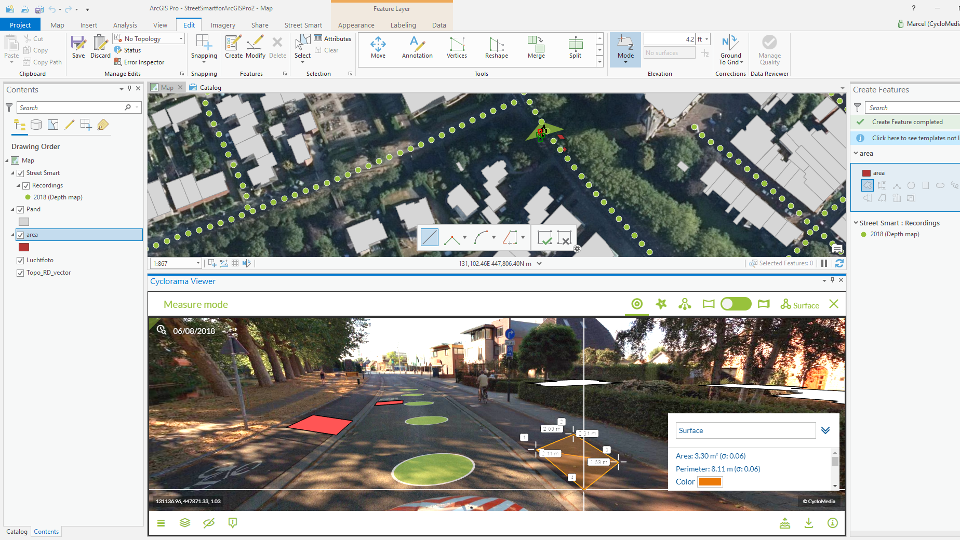This screenshot has width=960, height=540.
Task: Click the hamburger menu icon in Cyclorama
Action: [161, 523]
